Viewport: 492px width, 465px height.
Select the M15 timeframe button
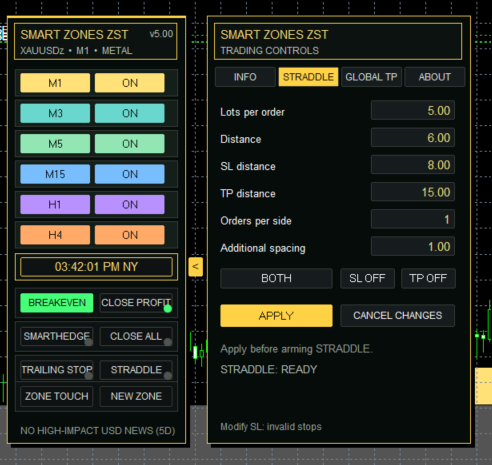(55, 174)
